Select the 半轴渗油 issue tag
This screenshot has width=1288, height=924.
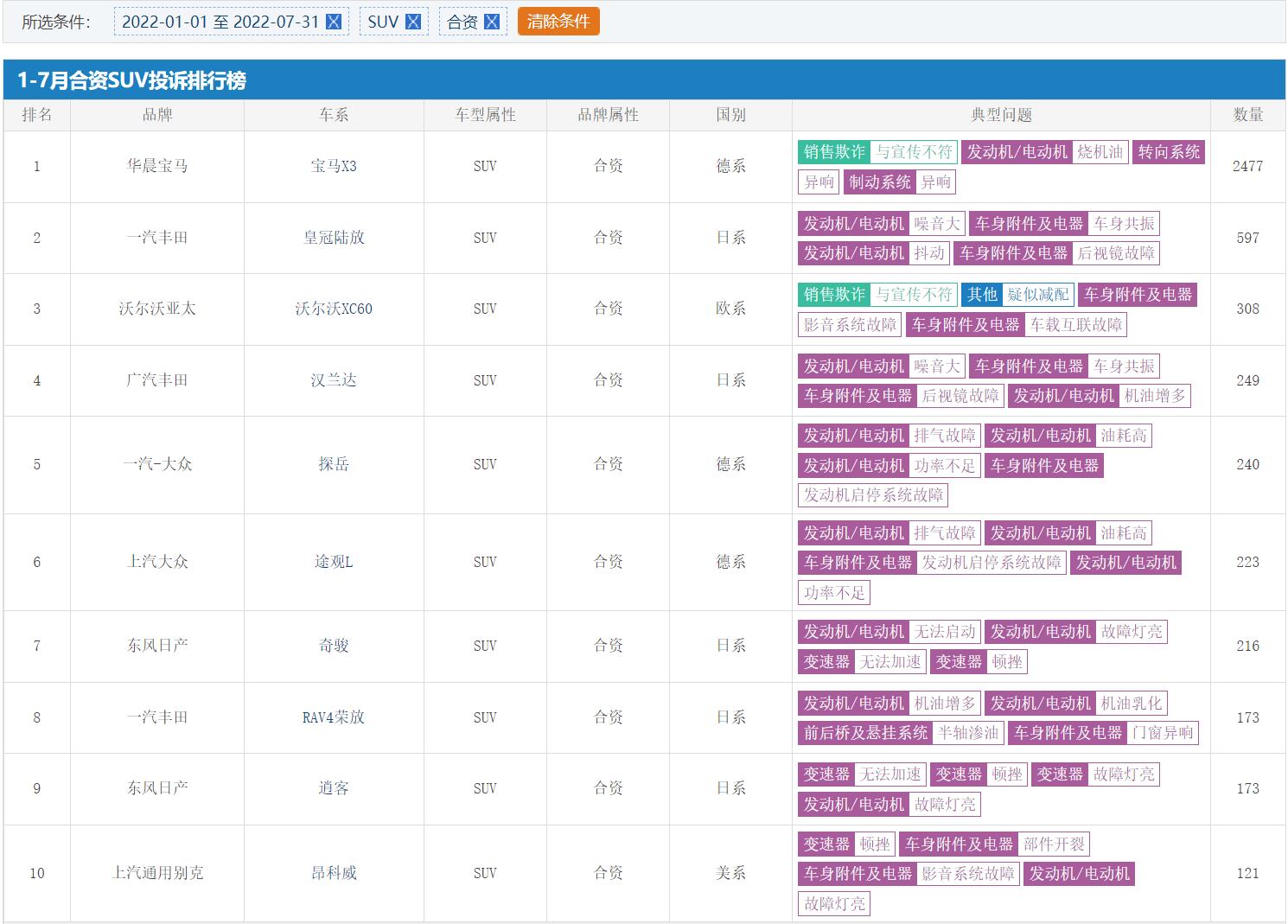[x=968, y=733]
